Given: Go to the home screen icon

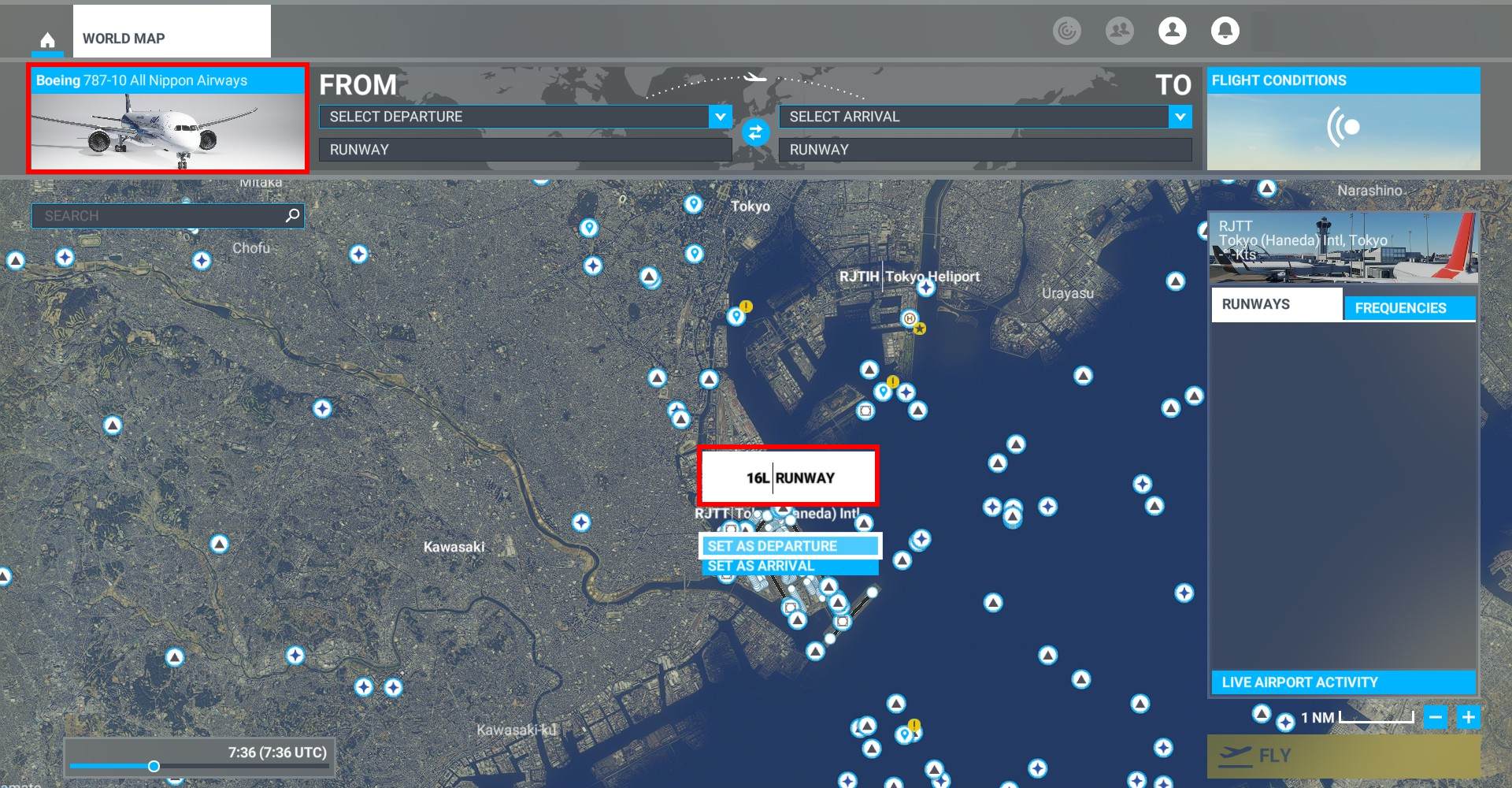Looking at the screenshot, I should tap(47, 39).
